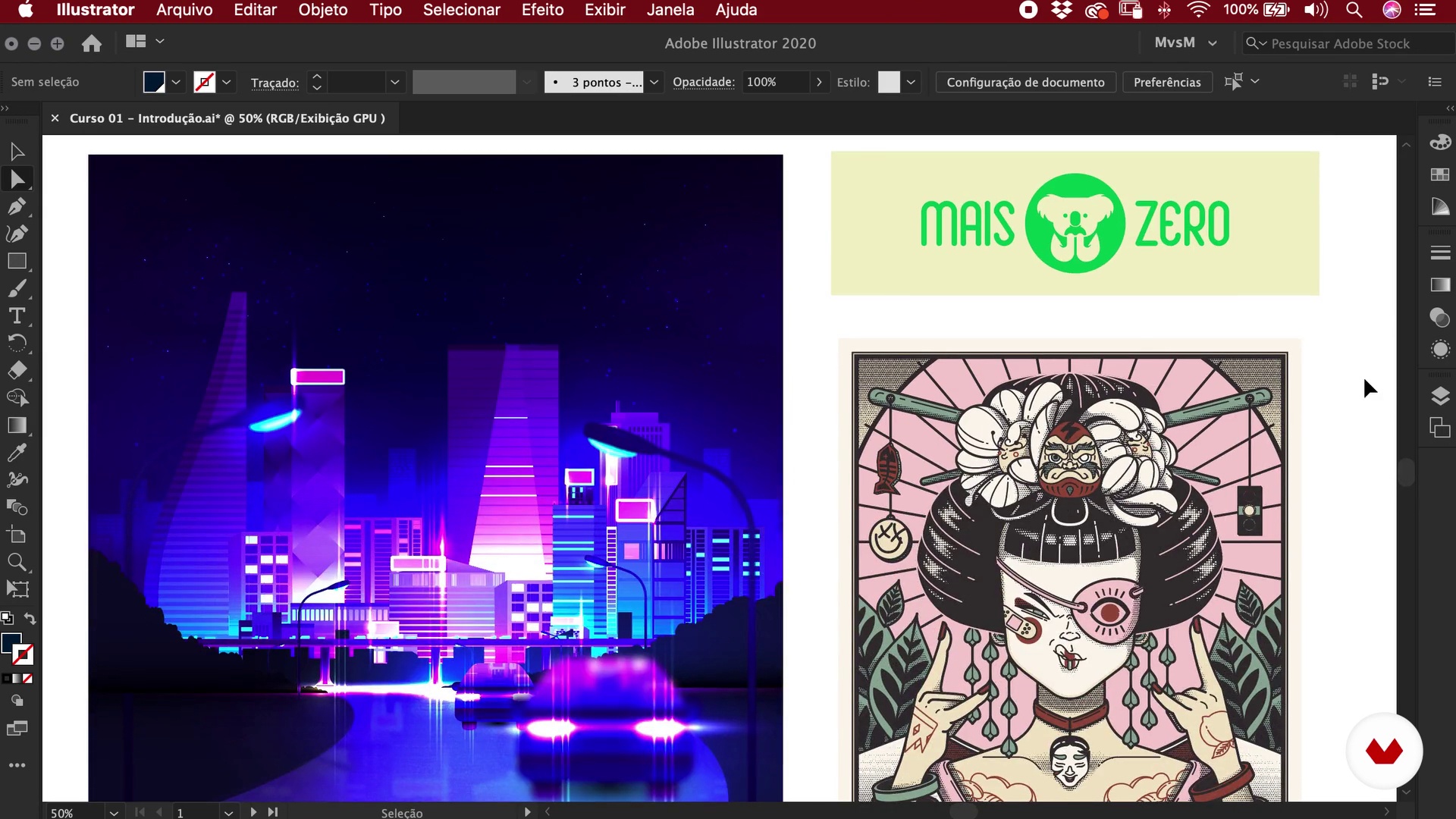
Task: Open the Color palette panel icon
Action: [x=1439, y=143]
